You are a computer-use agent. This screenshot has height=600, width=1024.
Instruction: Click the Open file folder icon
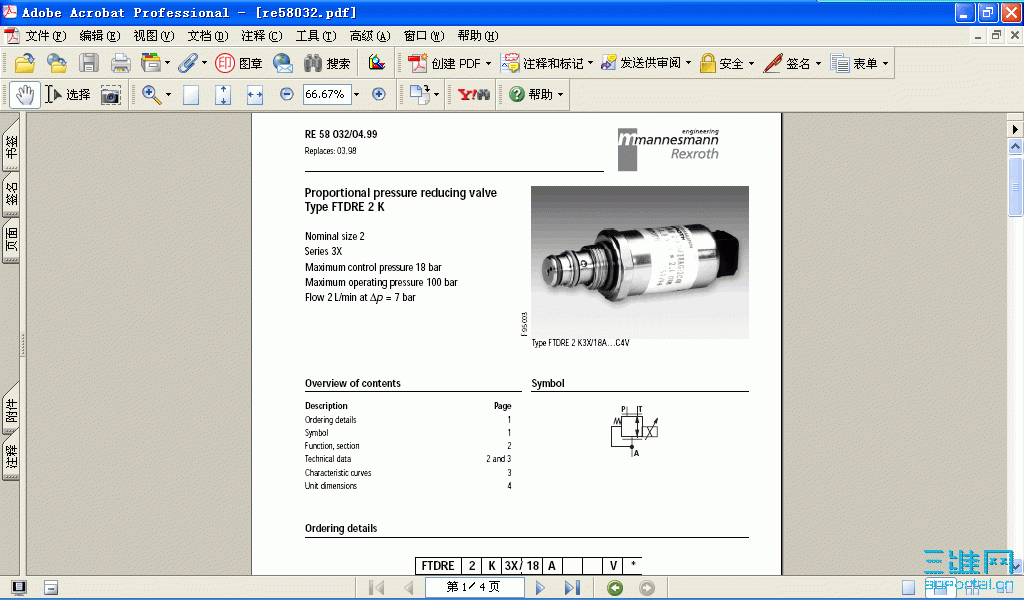[25, 63]
